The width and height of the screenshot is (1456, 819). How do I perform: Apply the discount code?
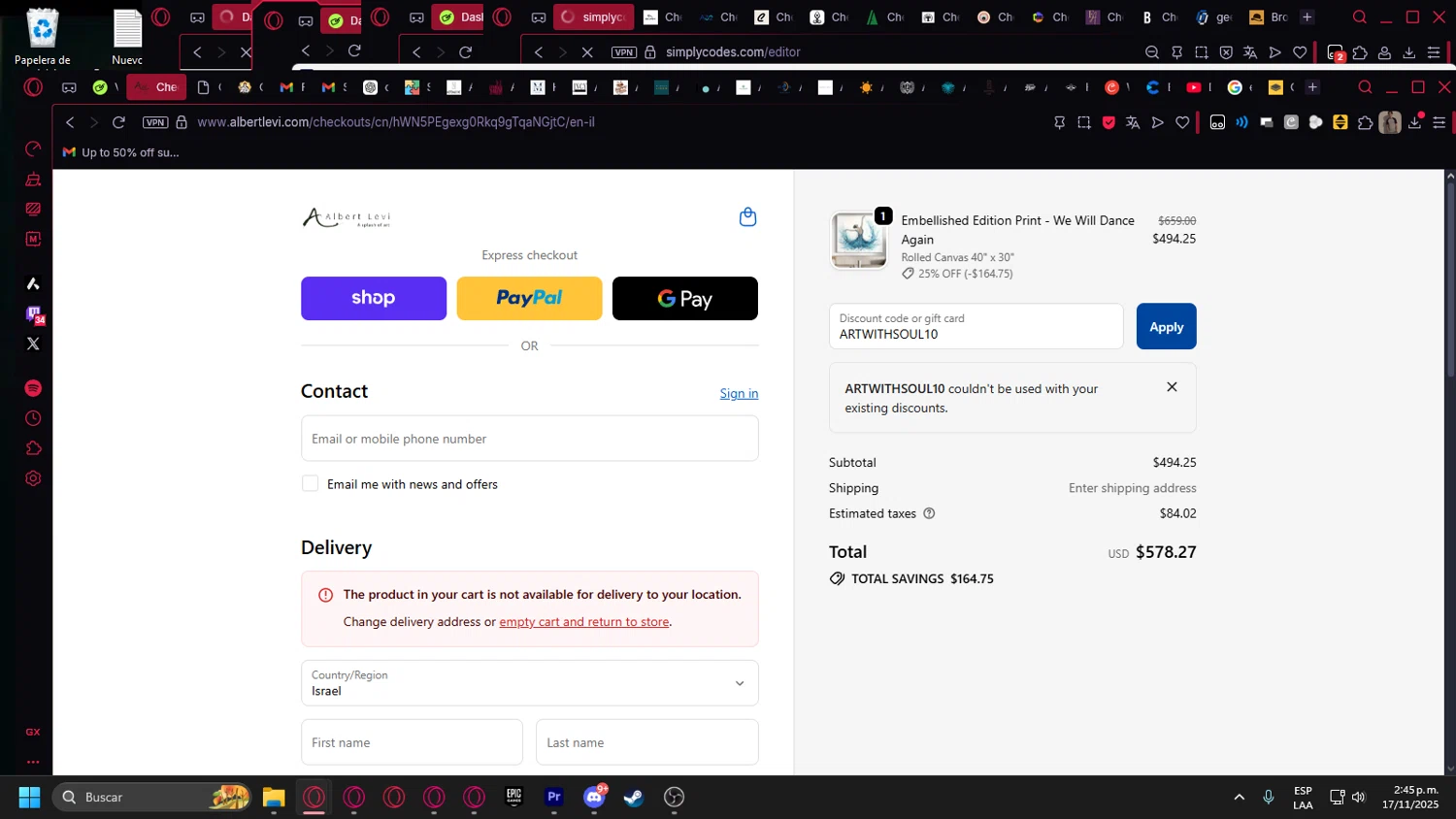pos(1166,326)
